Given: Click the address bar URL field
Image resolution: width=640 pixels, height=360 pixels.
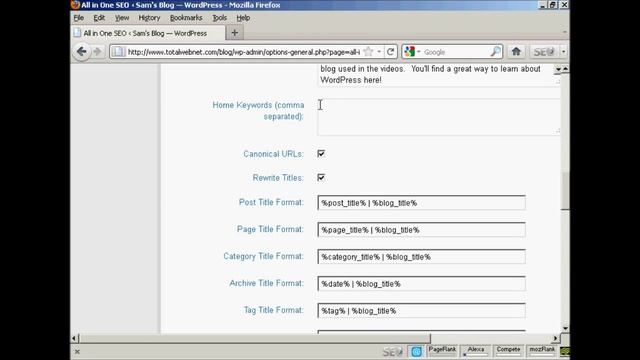Looking at the screenshot, I should [x=243, y=52].
